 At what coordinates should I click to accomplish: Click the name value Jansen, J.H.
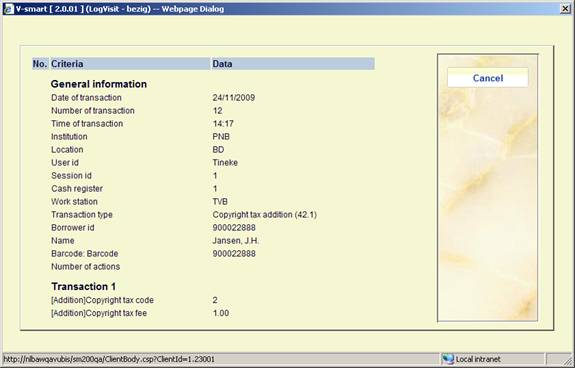click(236, 241)
